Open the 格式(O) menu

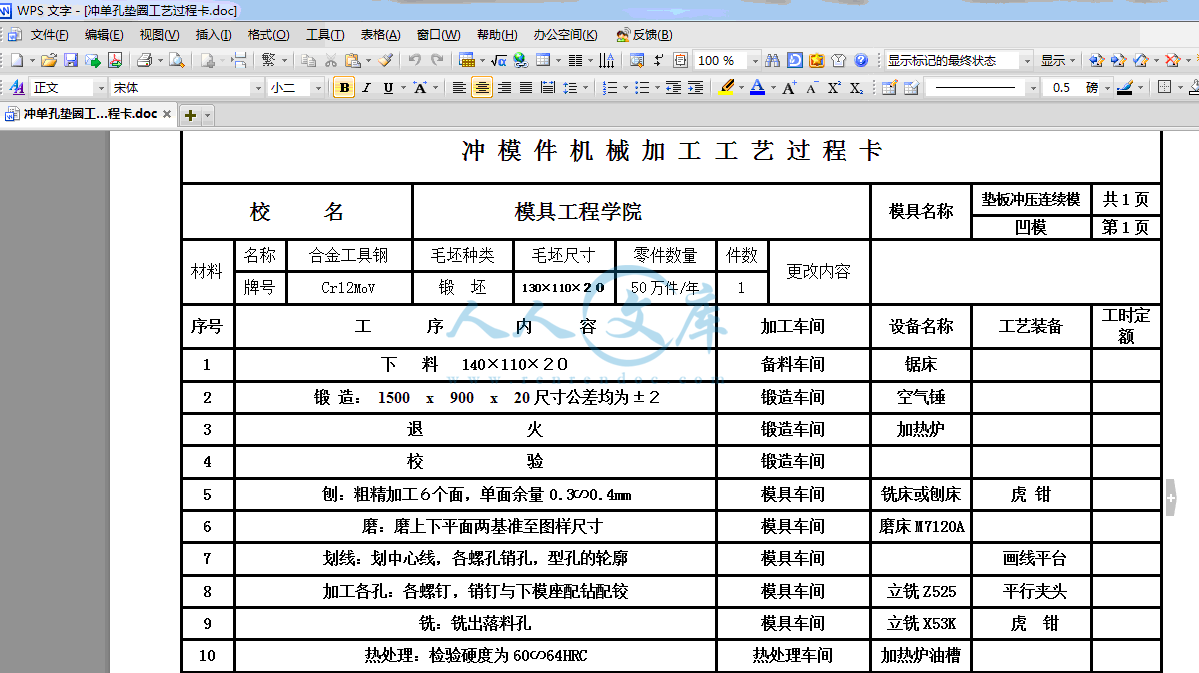coord(268,35)
